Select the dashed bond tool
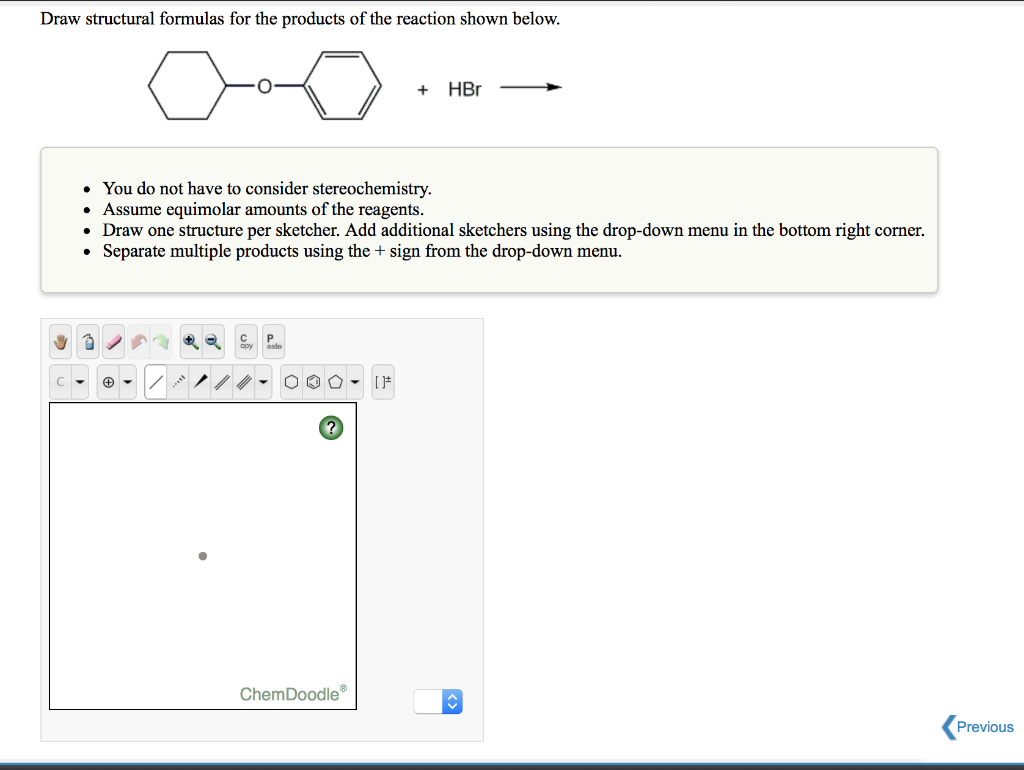The height and width of the screenshot is (770, 1024). pyautogui.click(x=178, y=381)
